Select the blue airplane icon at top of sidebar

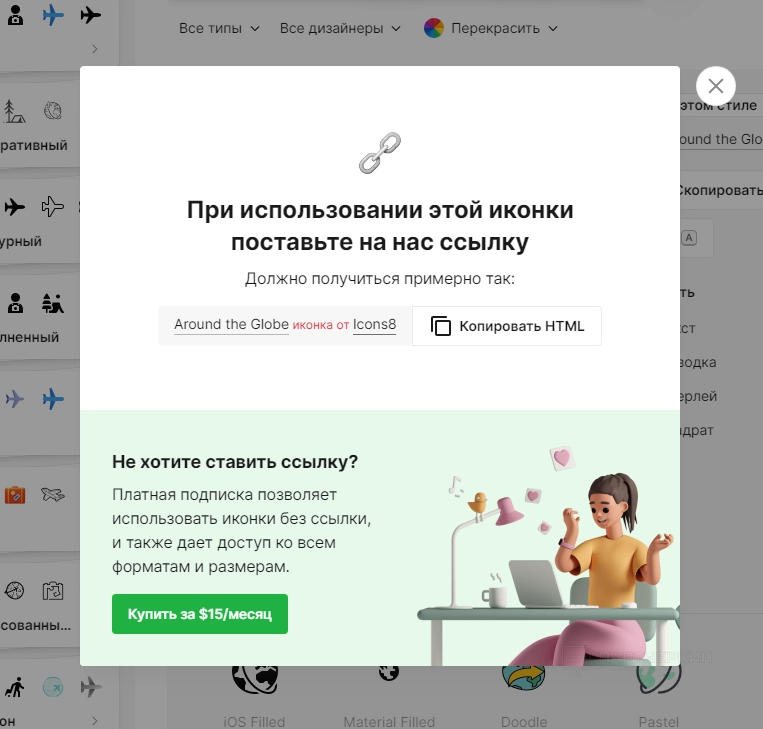[x=53, y=15]
